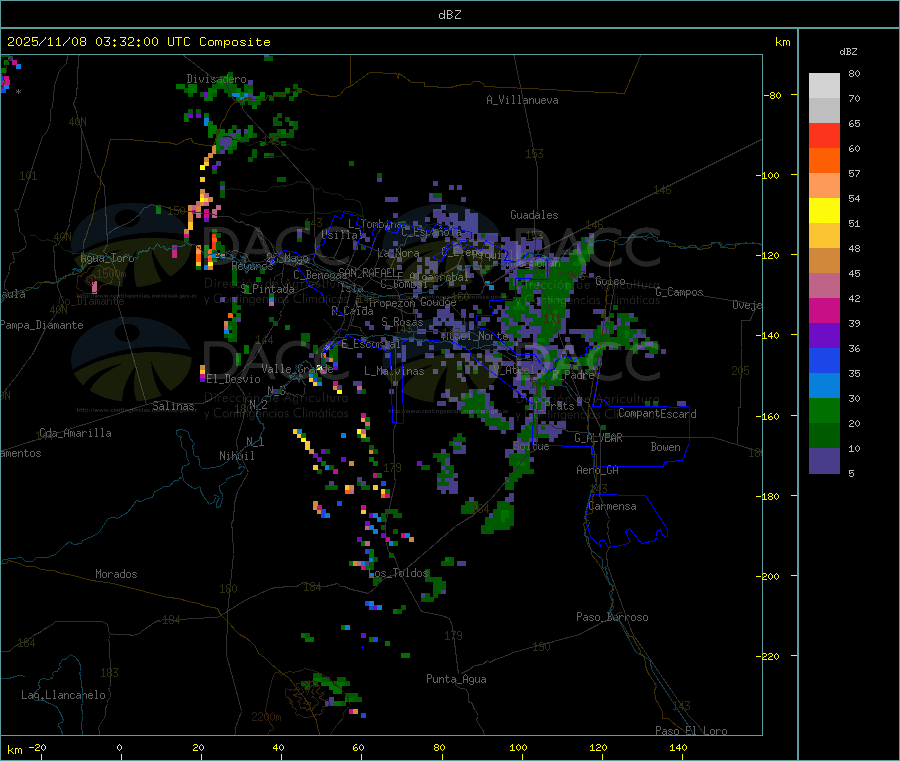
Task: Click the 140 km horizontal axis tick
Action: (x=678, y=747)
